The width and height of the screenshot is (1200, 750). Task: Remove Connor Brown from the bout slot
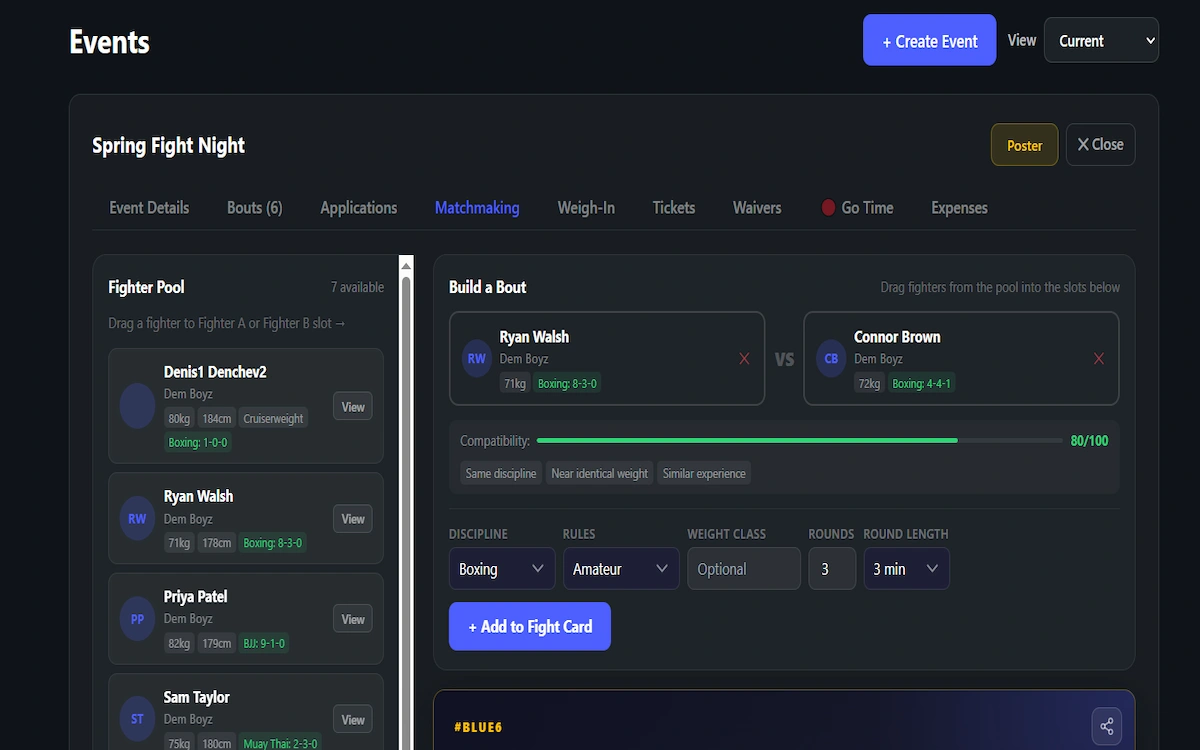[1099, 359]
